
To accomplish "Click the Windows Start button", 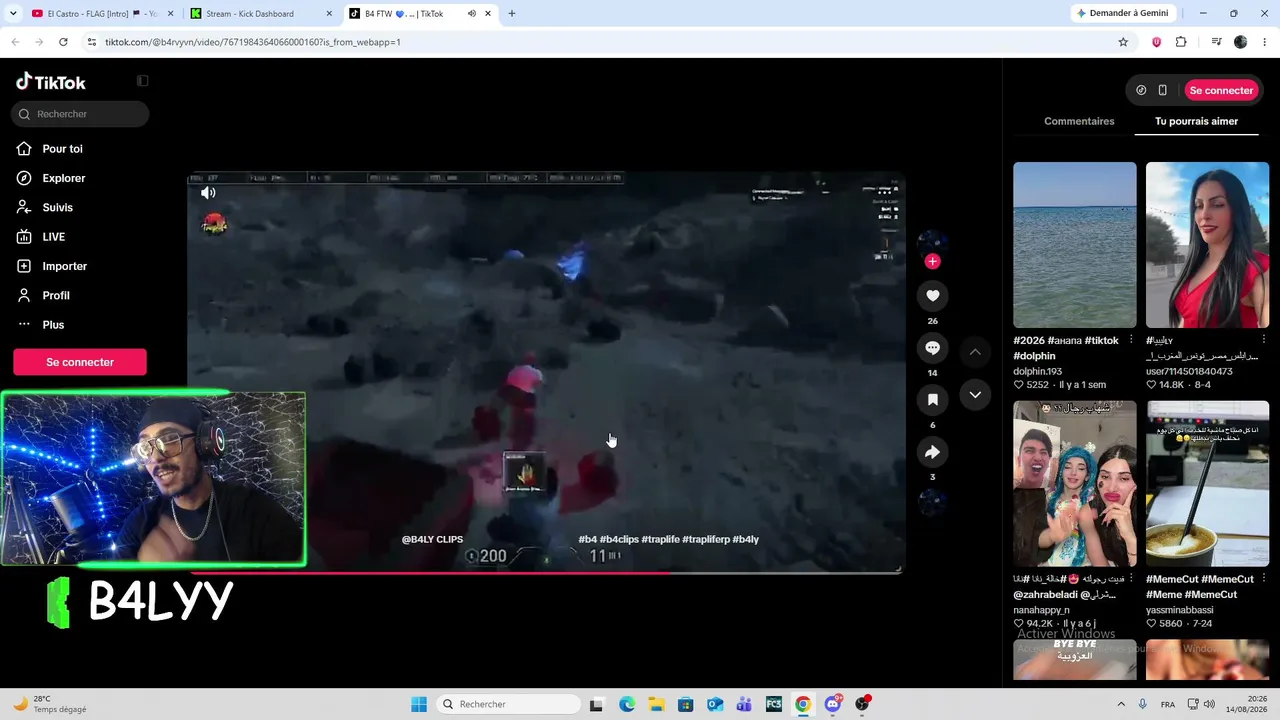I will (419, 704).
